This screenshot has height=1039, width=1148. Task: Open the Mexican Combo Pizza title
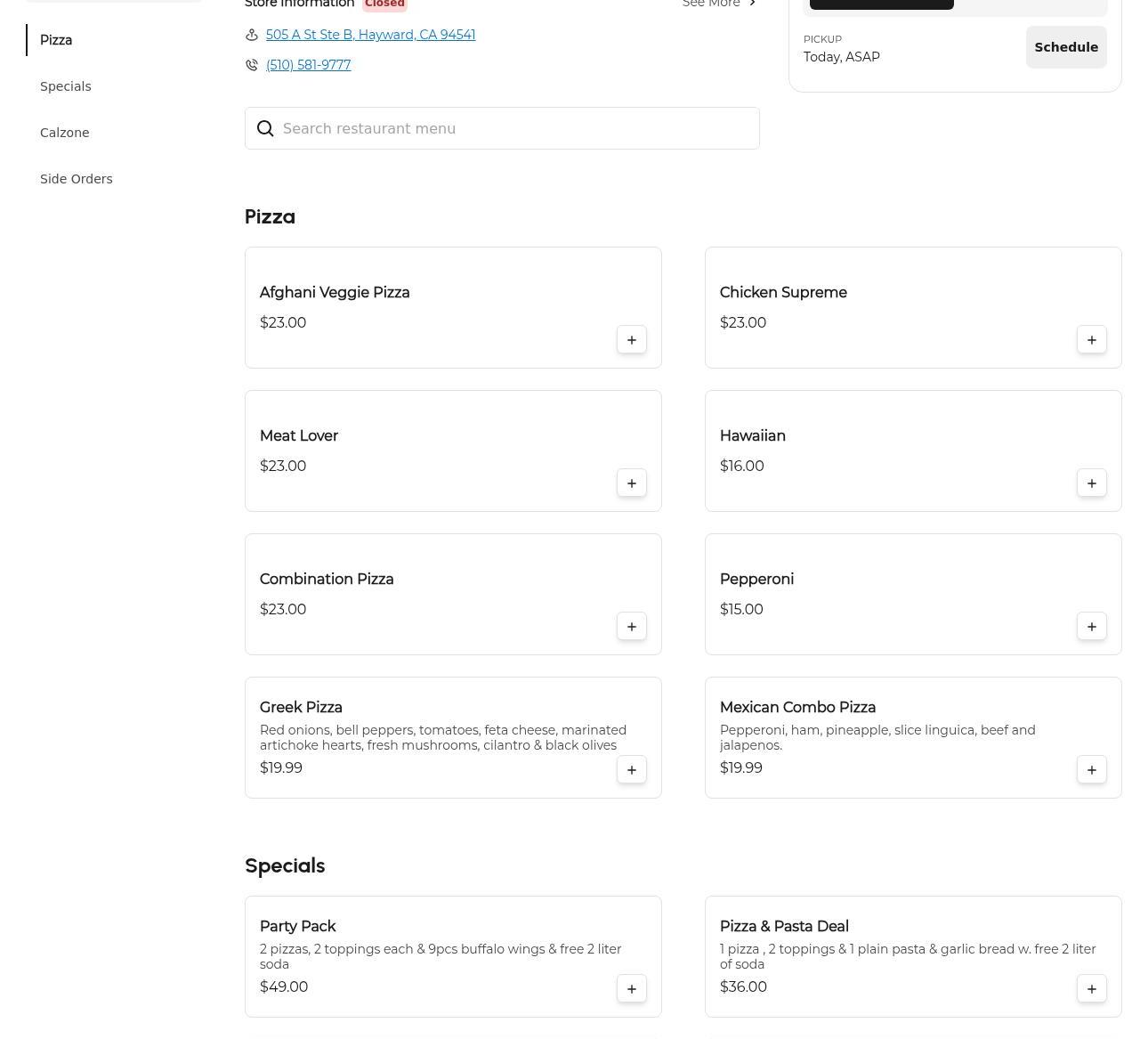797,708
